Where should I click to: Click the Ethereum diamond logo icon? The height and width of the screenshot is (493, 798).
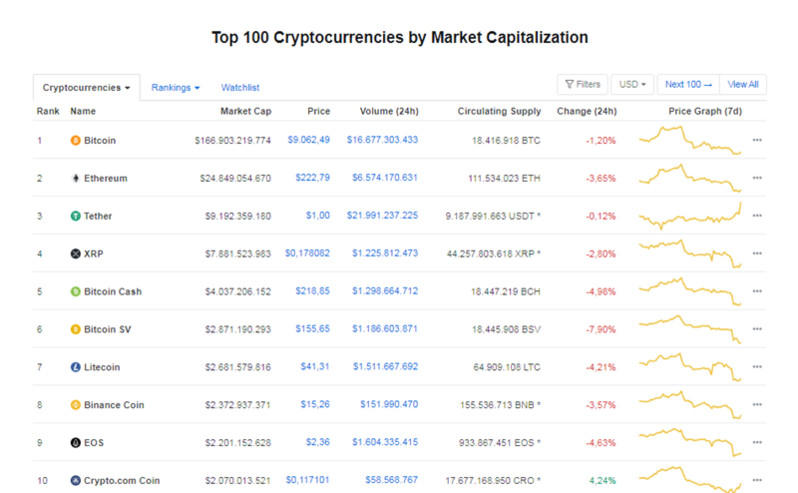coord(75,178)
